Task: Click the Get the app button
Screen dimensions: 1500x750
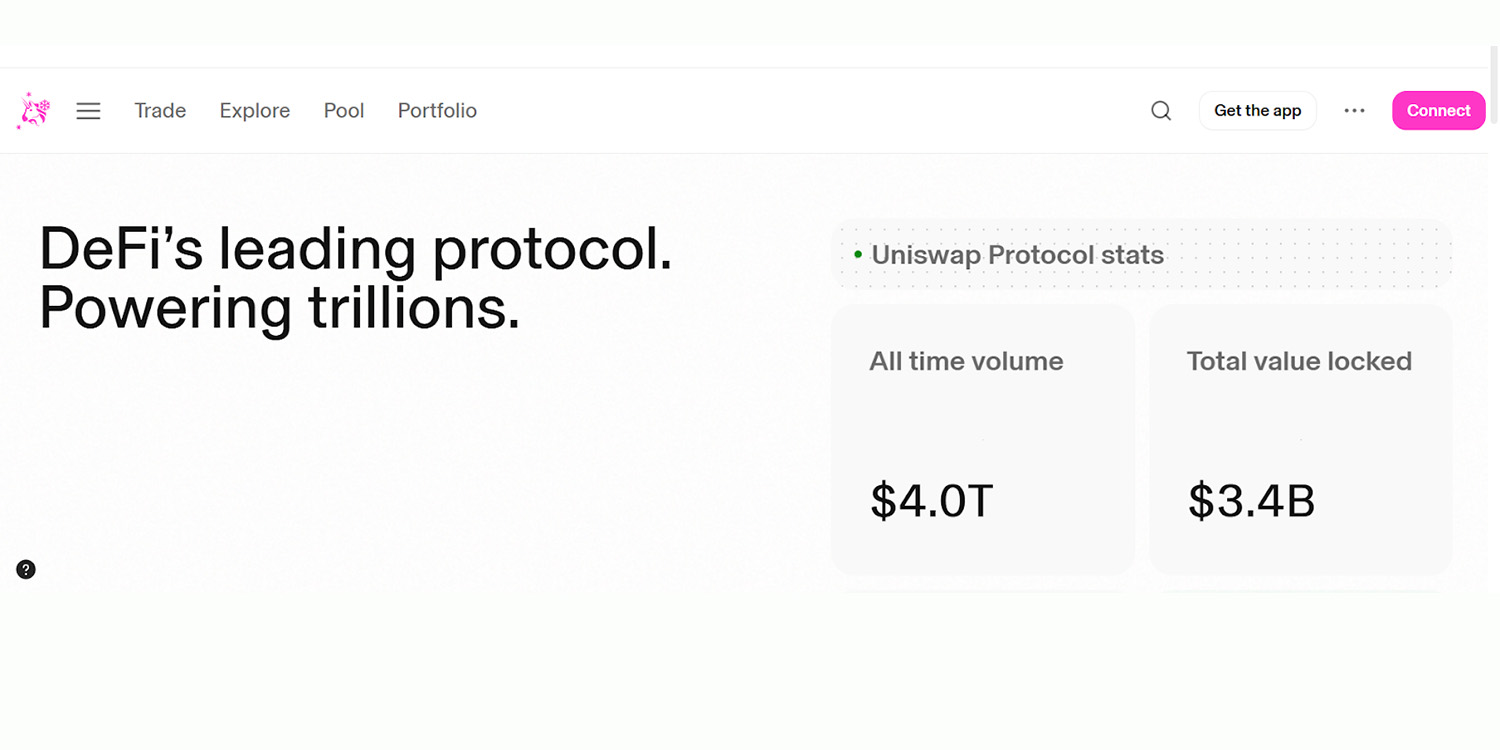Action: tap(1257, 110)
